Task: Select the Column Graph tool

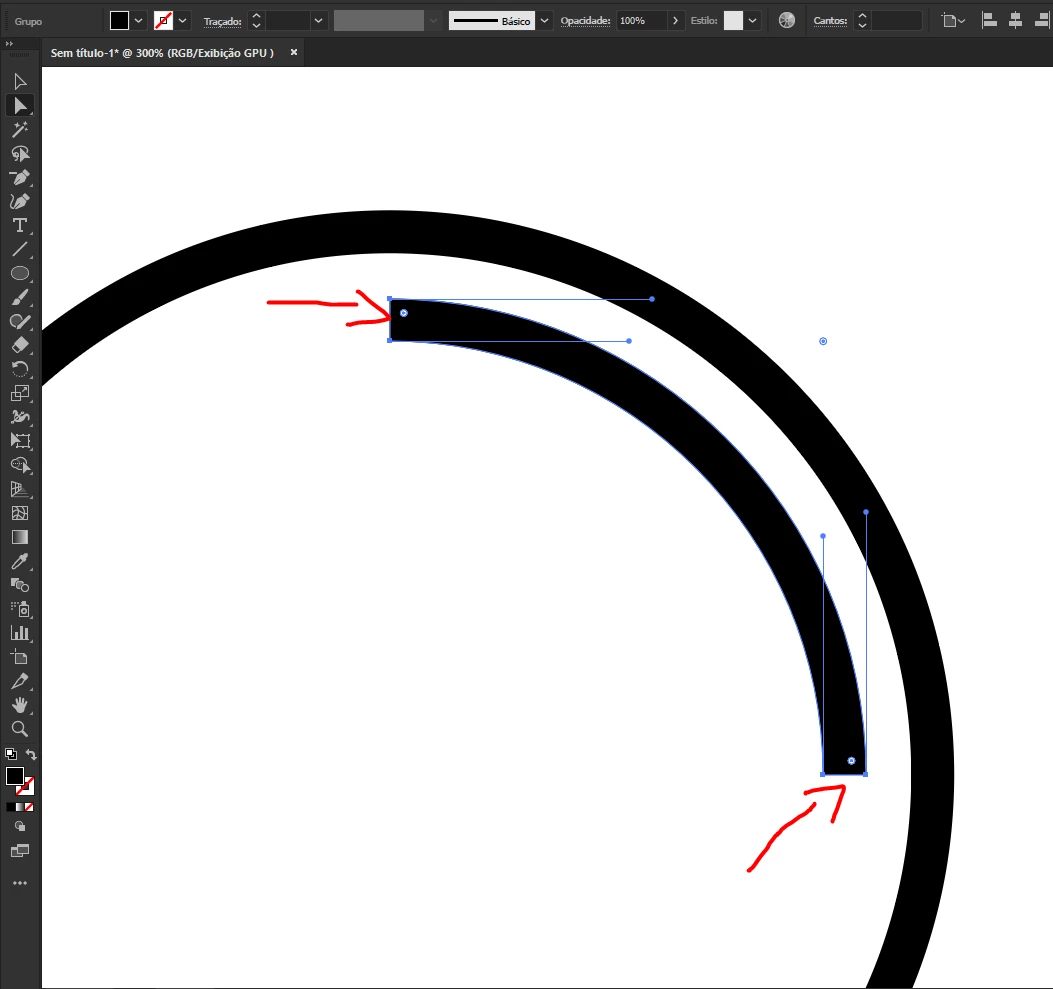Action: (x=20, y=633)
